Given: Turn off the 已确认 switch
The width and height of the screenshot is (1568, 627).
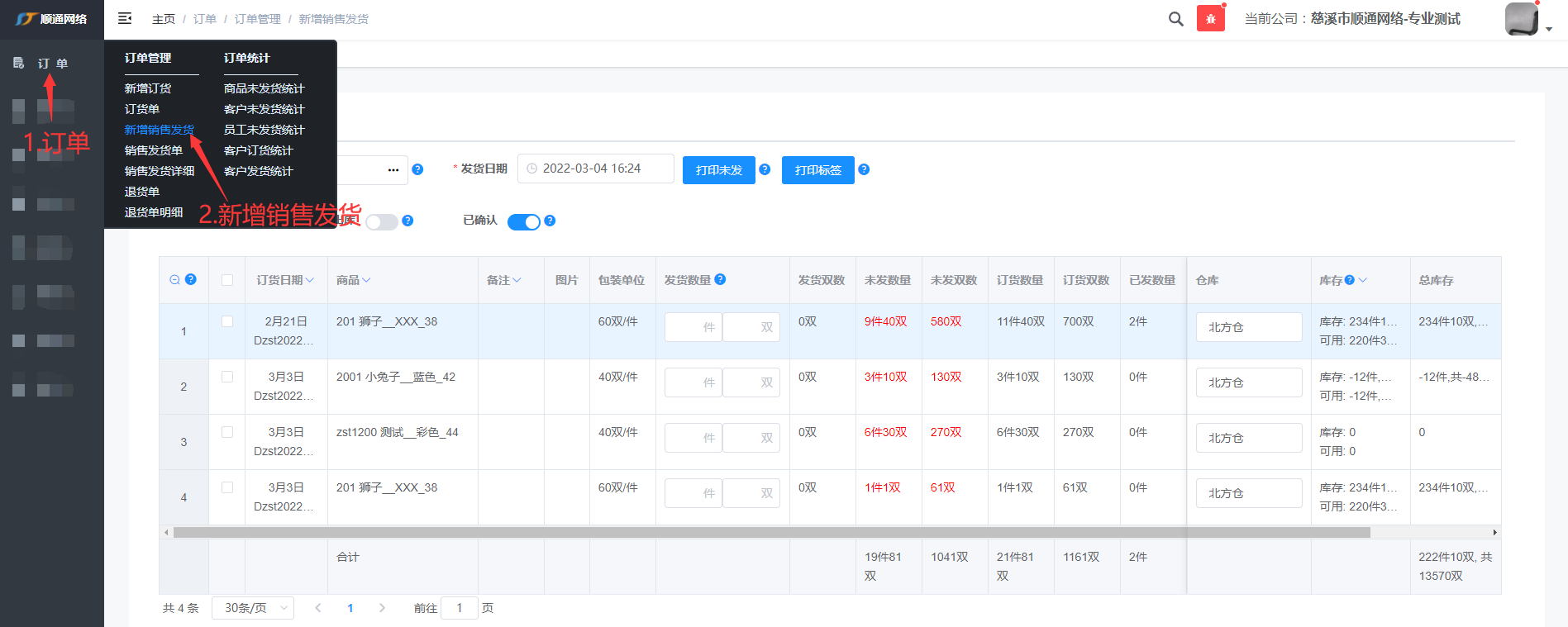Looking at the screenshot, I should 523,221.
